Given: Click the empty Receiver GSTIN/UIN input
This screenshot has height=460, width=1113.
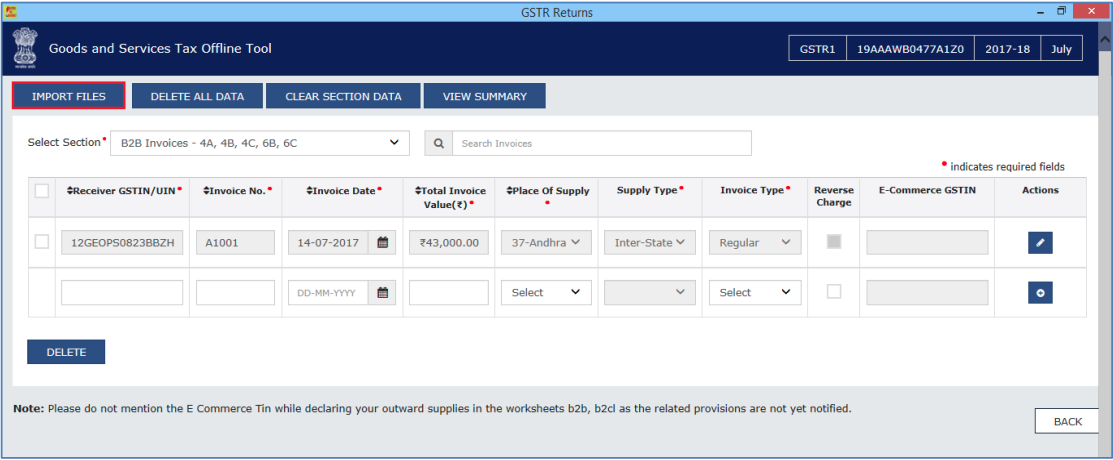Looking at the screenshot, I should 122,292.
